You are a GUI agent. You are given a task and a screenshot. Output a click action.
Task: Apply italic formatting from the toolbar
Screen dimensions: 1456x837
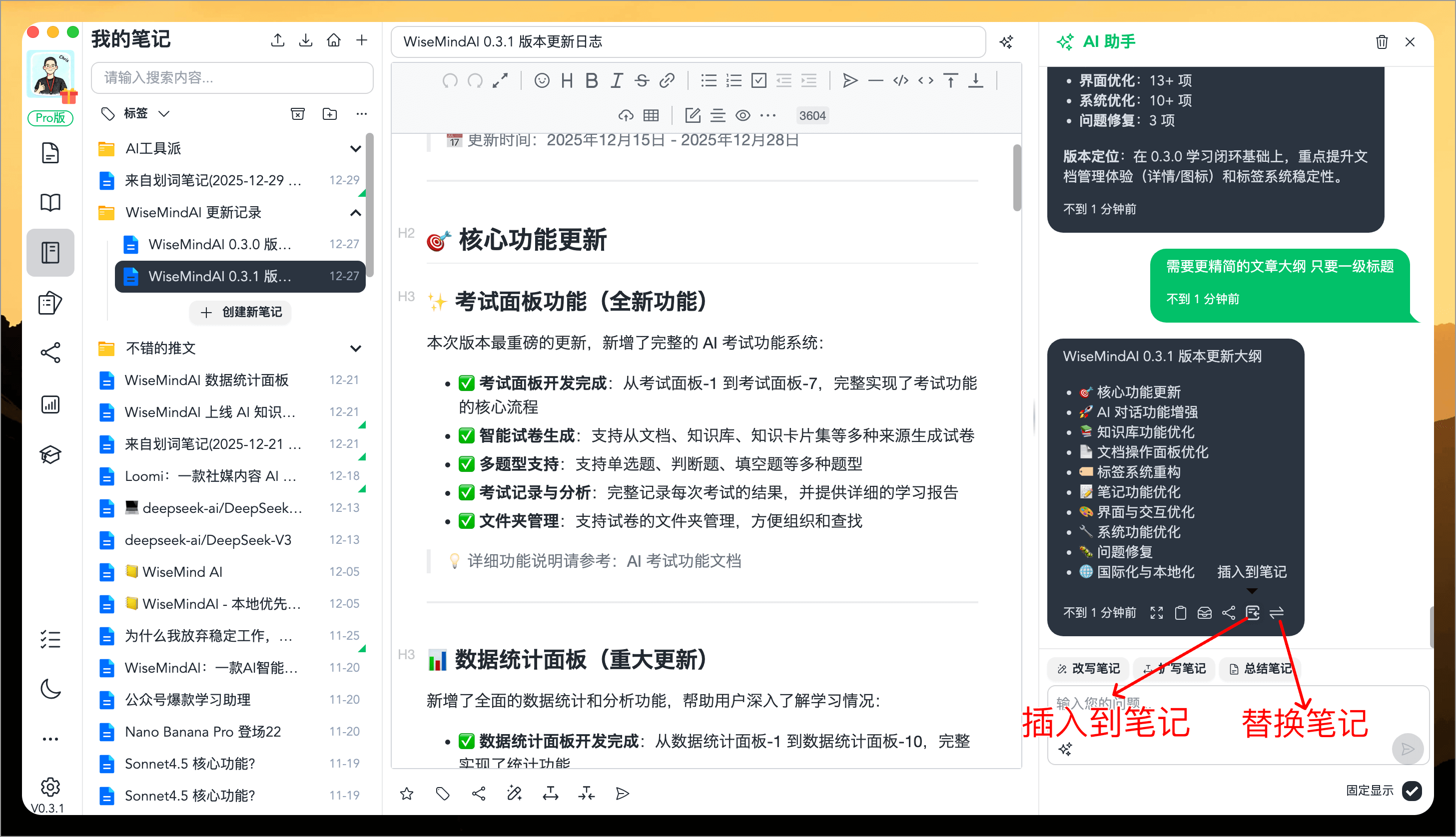click(x=616, y=80)
